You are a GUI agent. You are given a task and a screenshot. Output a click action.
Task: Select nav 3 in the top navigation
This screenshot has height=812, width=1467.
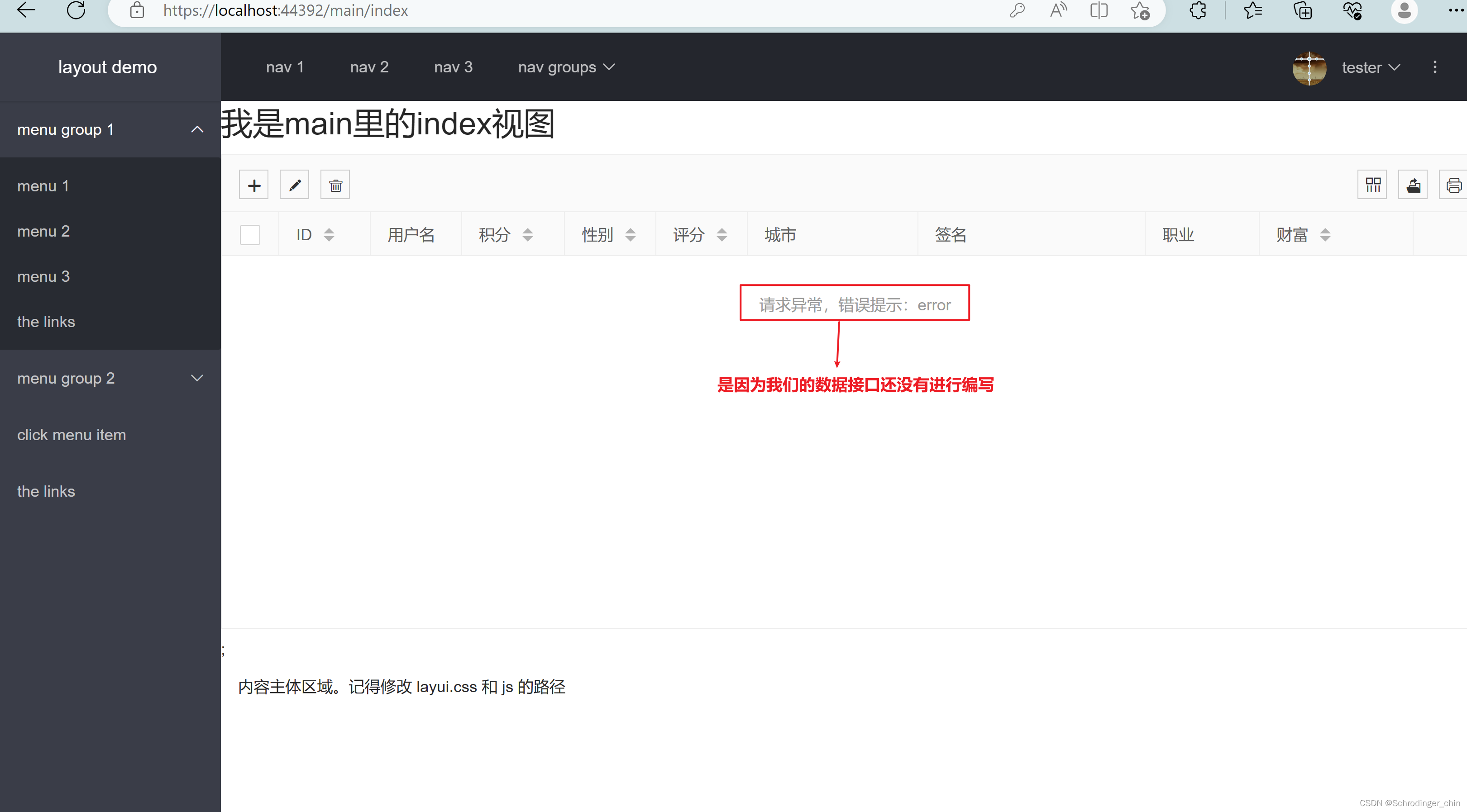[x=453, y=67]
